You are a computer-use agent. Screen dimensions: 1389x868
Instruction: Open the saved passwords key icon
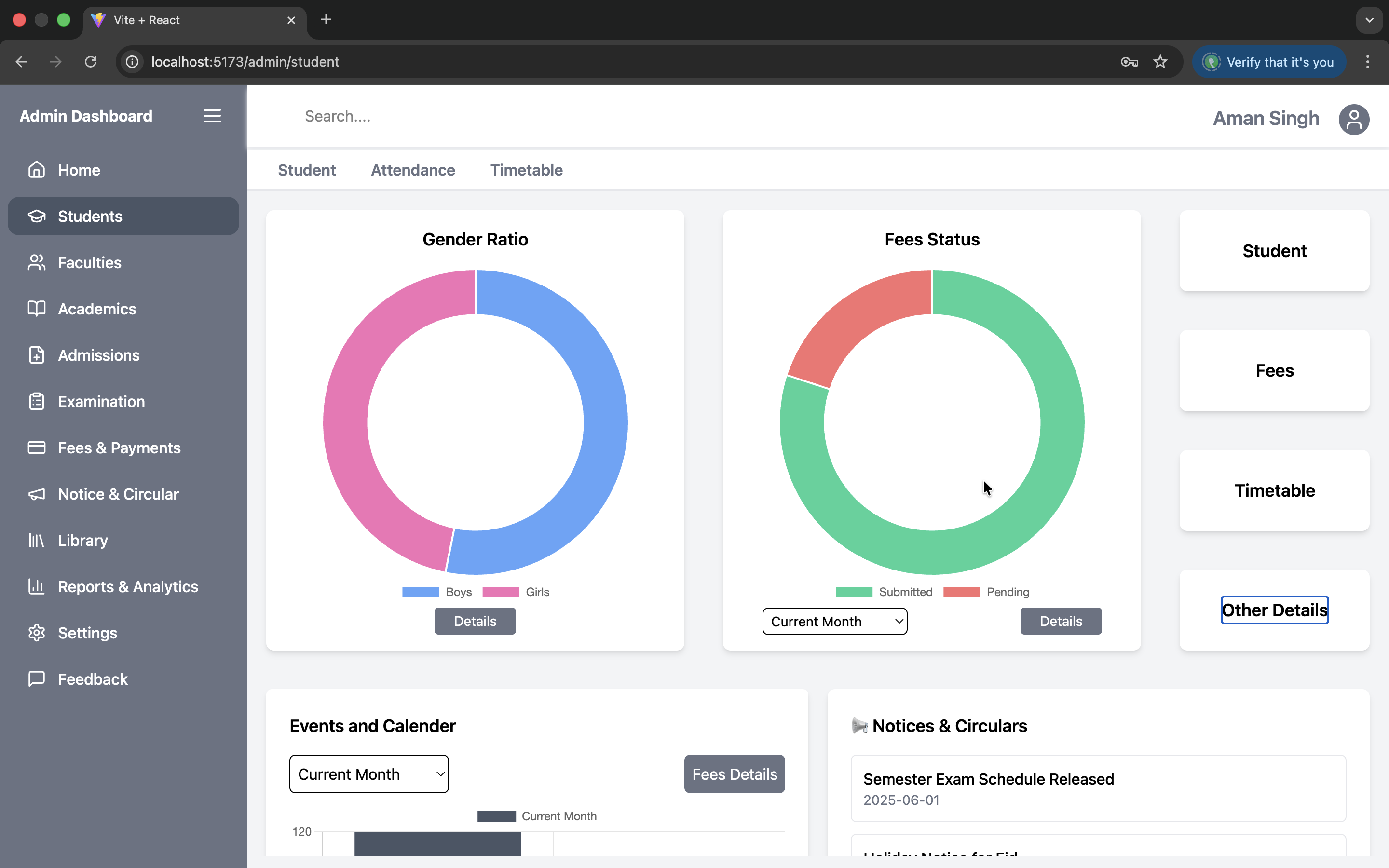tap(1129, 61)
